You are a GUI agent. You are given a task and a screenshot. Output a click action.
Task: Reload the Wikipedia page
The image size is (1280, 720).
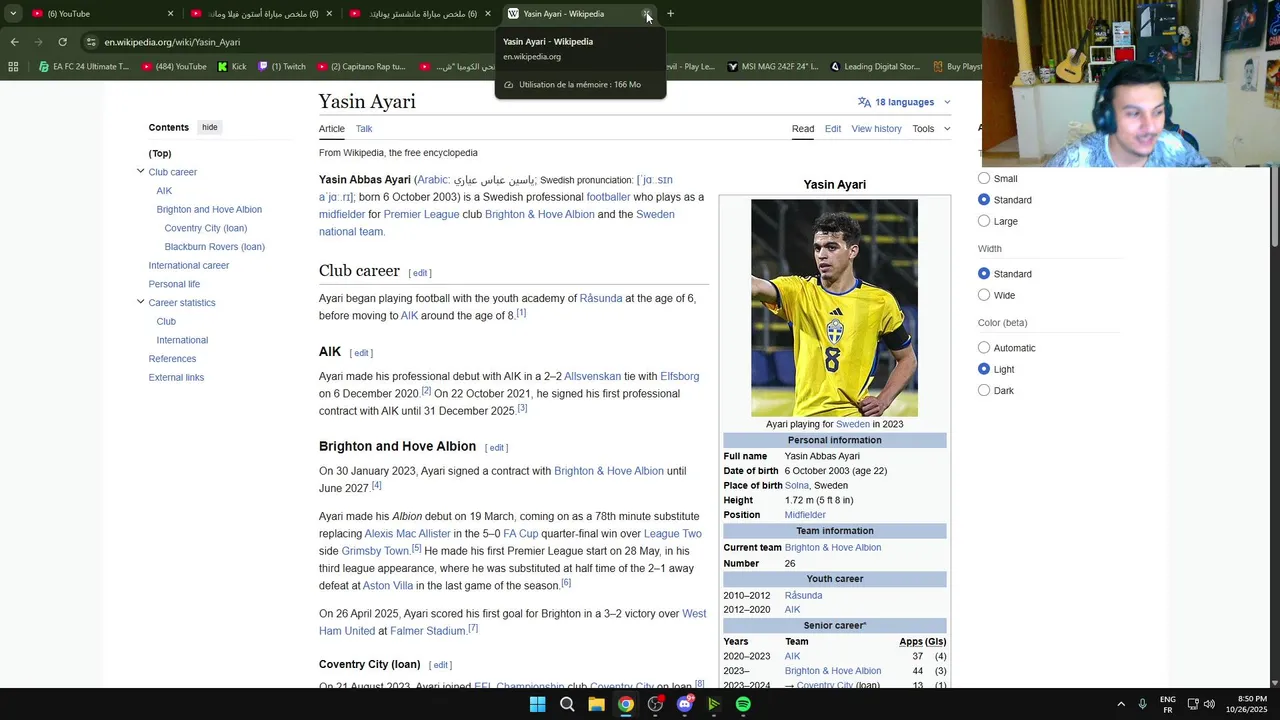pyautogui.click(x=62, y=42)
